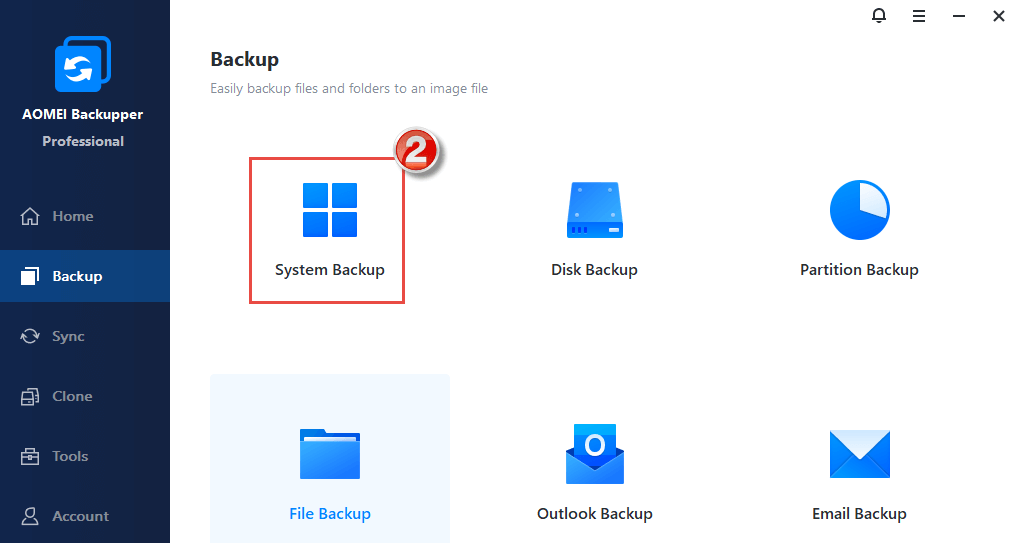Open Partition Backup pie chart icon

click(x=859, y=210)
